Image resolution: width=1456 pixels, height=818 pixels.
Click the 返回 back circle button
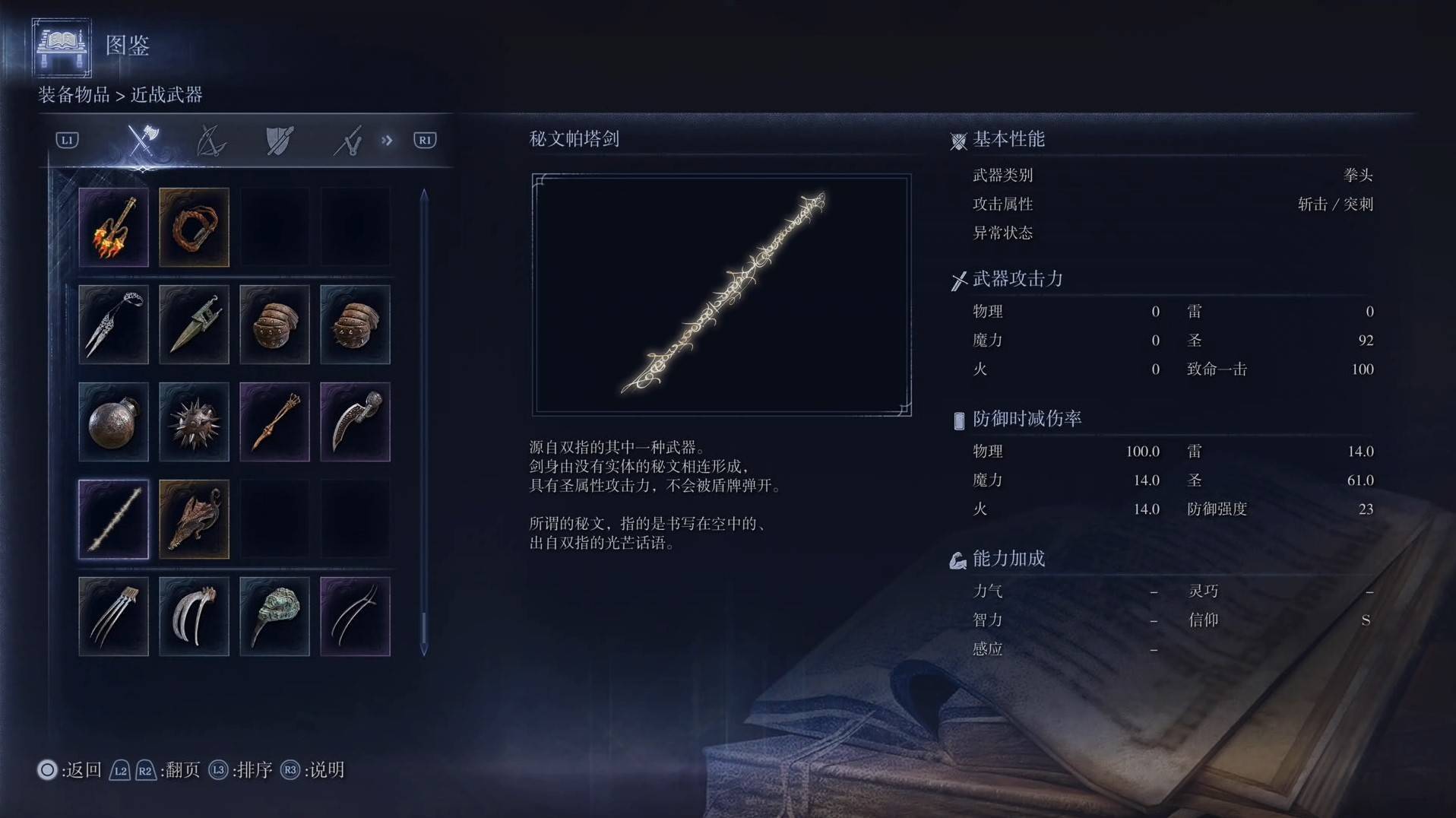point(69,770)
